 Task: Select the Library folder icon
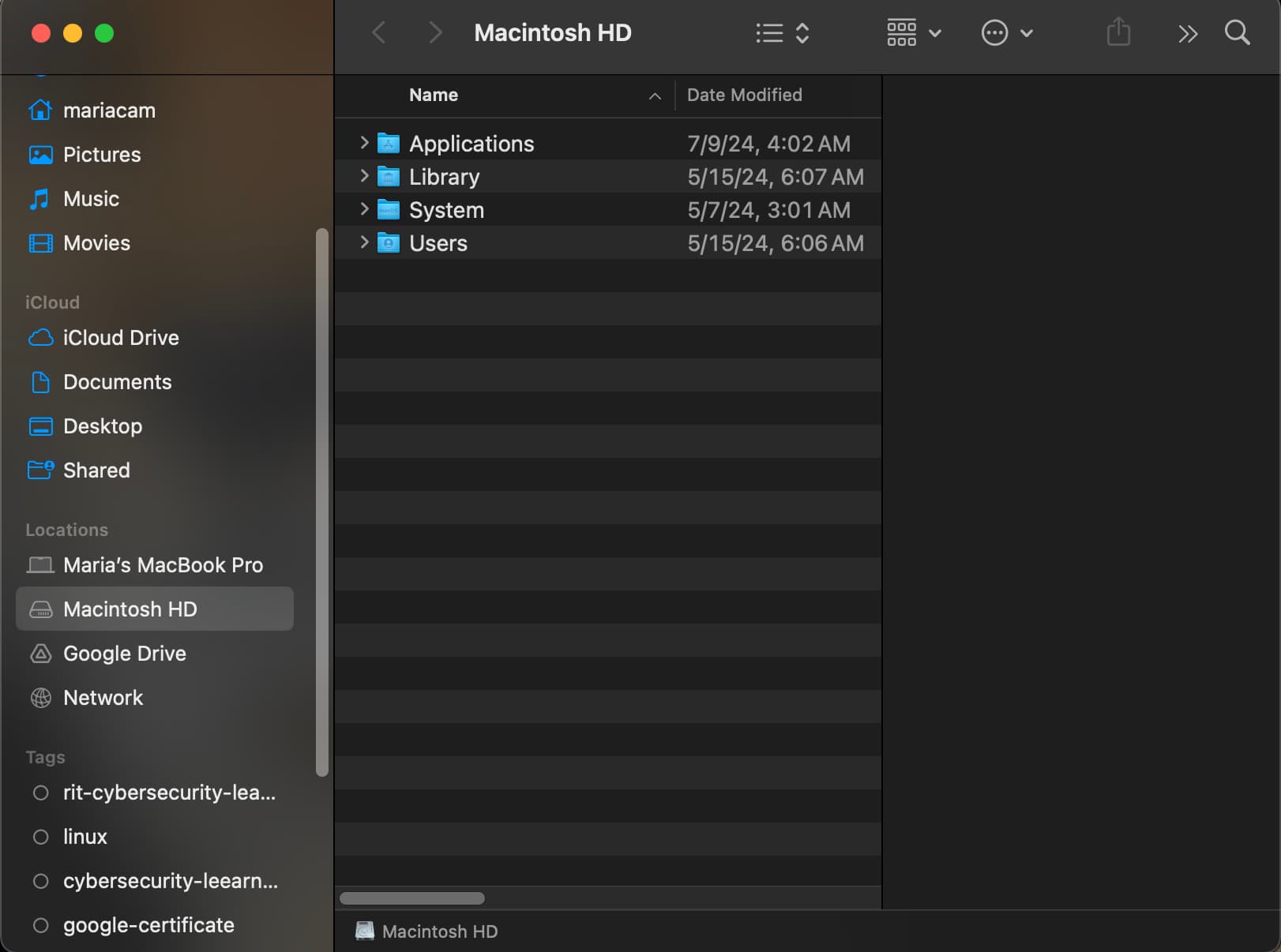pos(389,176)
